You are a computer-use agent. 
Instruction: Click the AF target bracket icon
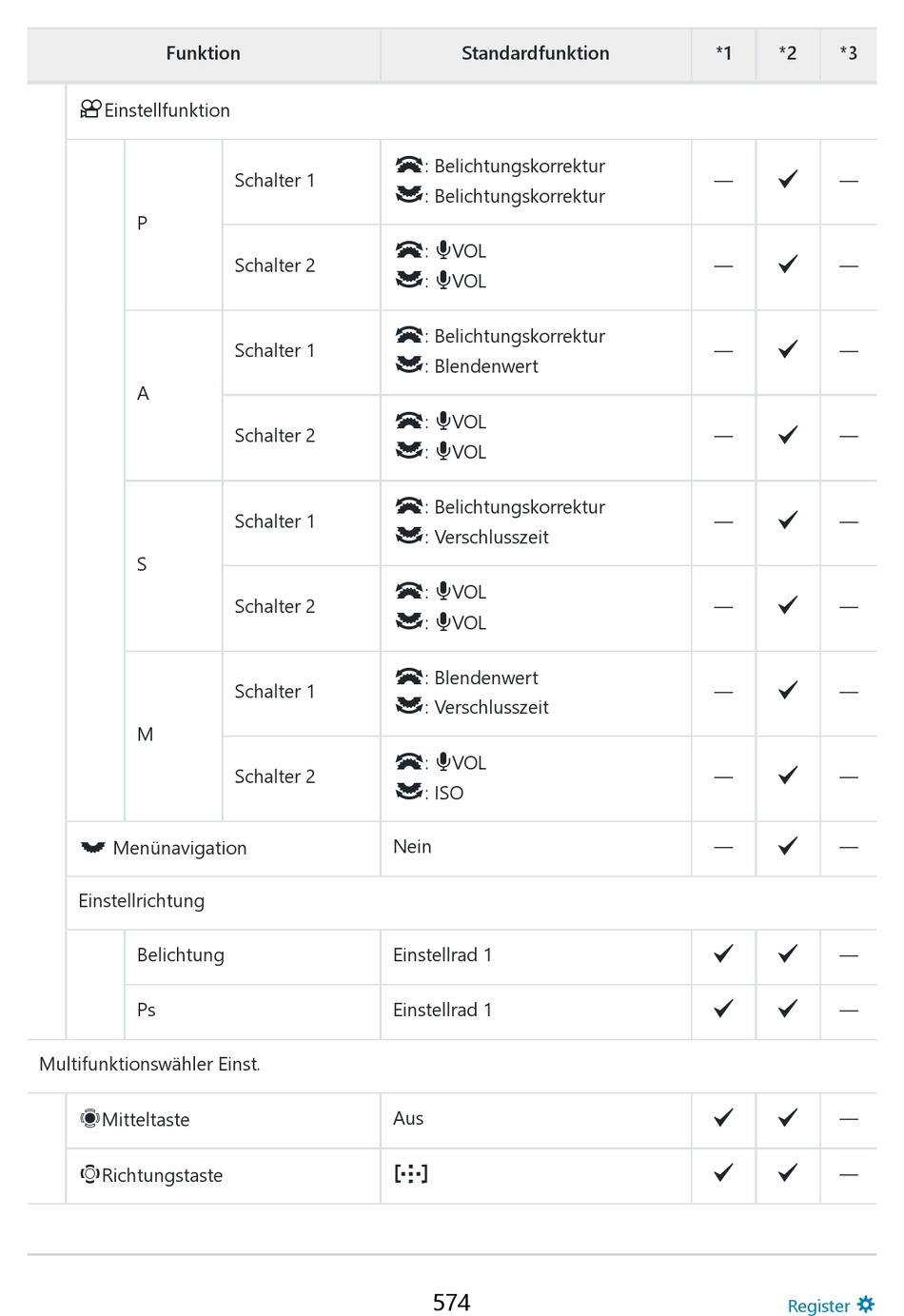[411, 1173]
